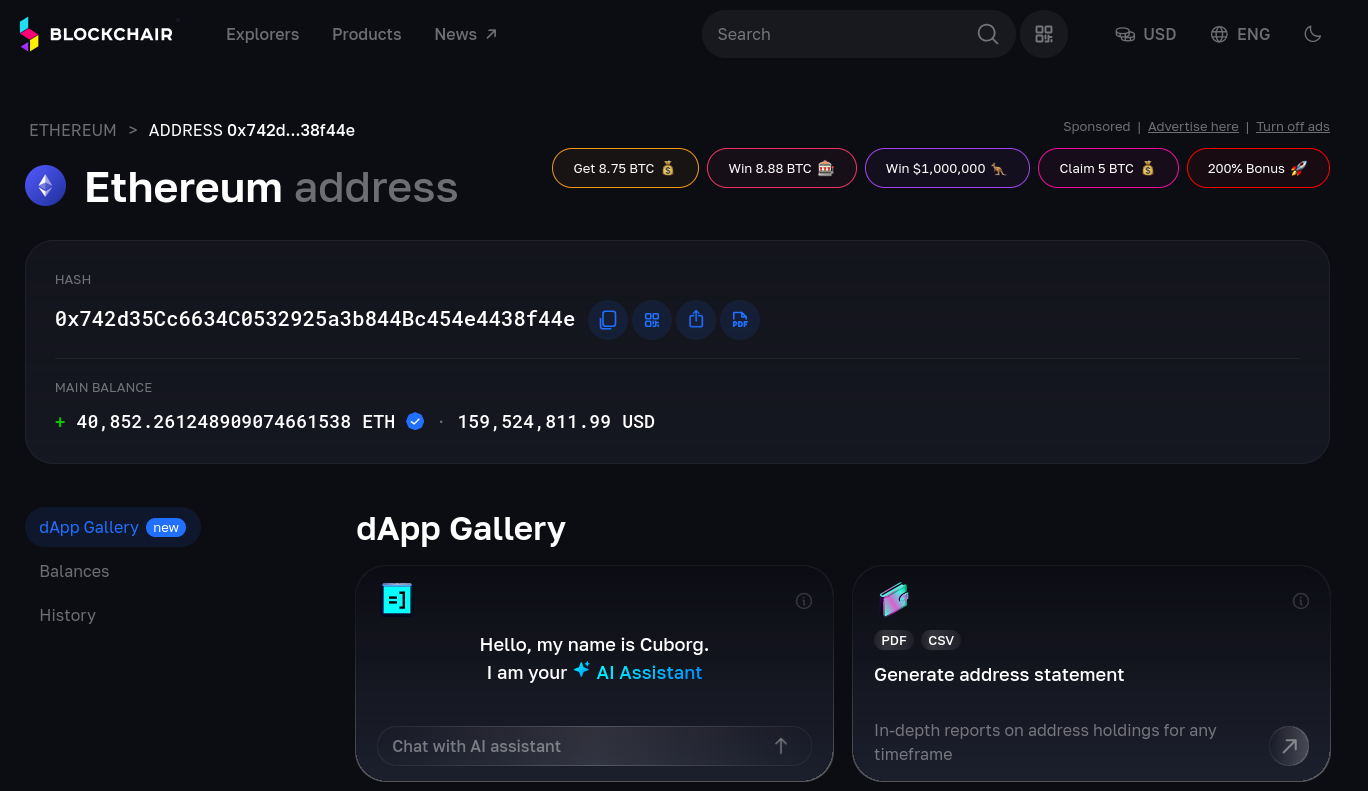Click the share icon beside hash

pos(696,320)
